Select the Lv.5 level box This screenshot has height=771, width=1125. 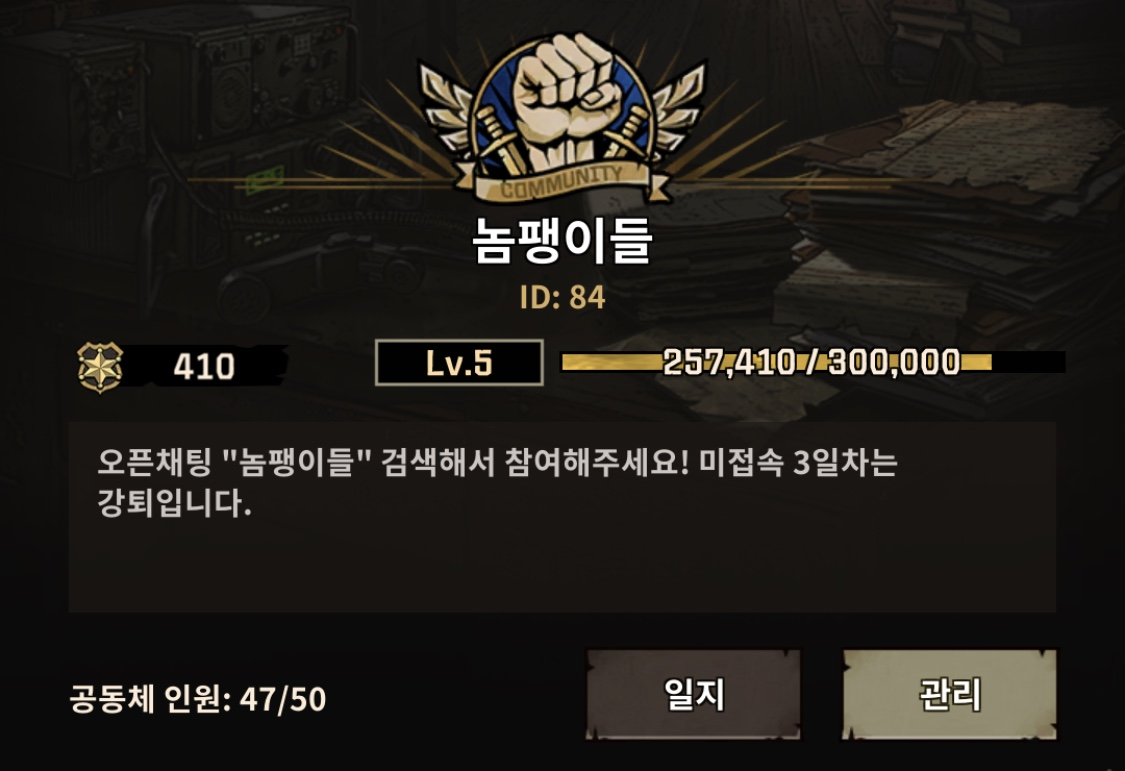pos(459,363)
